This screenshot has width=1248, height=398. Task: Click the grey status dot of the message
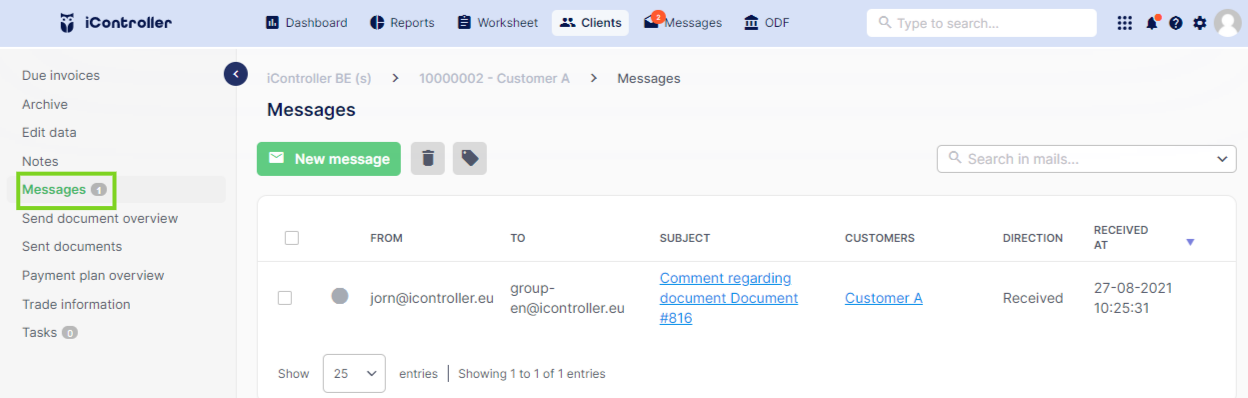[x=340, y=296]
